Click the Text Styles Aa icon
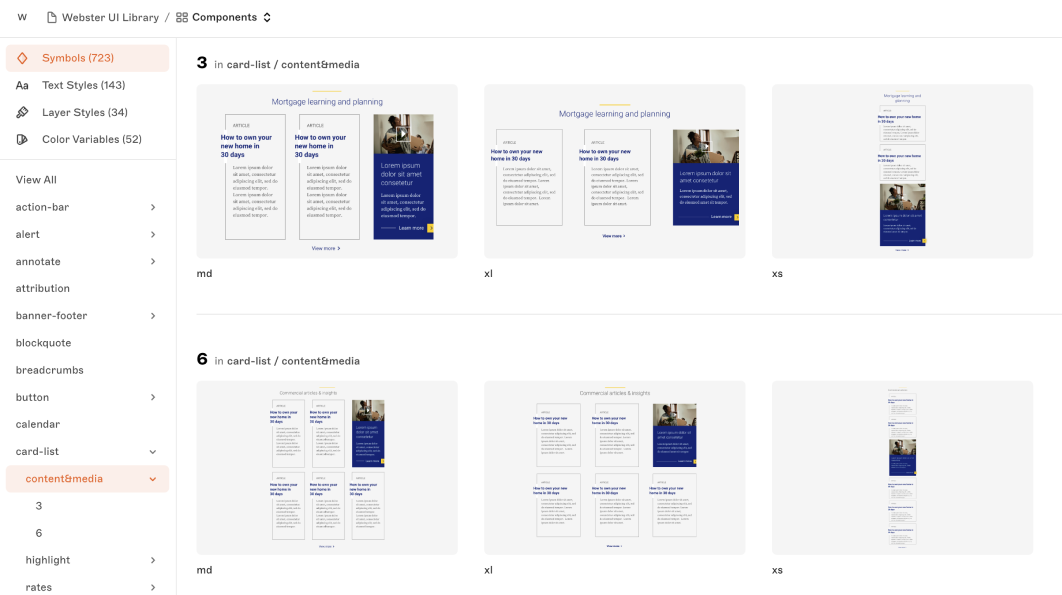The image size is (1062, 595). point(22,85)
